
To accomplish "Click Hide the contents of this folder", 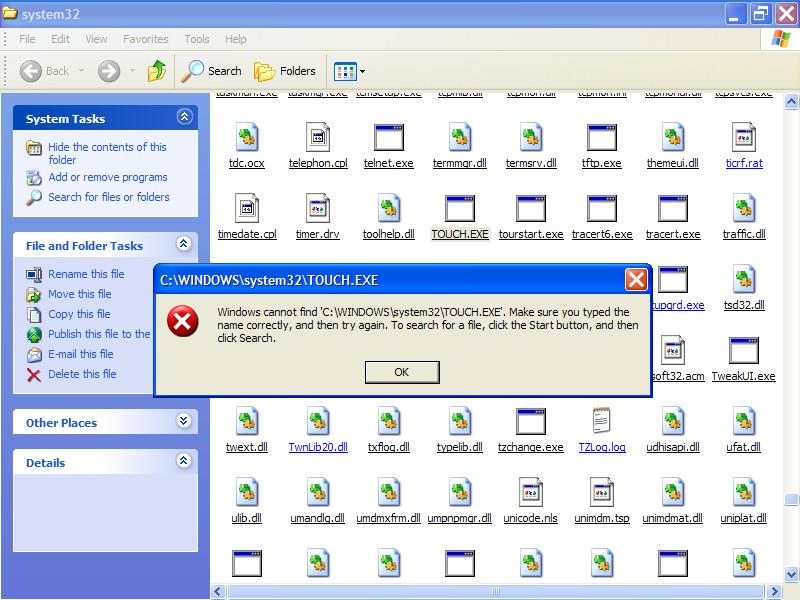I will pyautogui.click(x=107, y=153).
